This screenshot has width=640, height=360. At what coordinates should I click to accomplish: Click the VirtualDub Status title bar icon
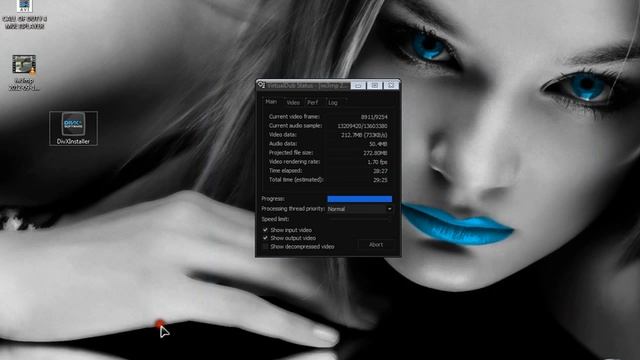(x=261, y=85)
